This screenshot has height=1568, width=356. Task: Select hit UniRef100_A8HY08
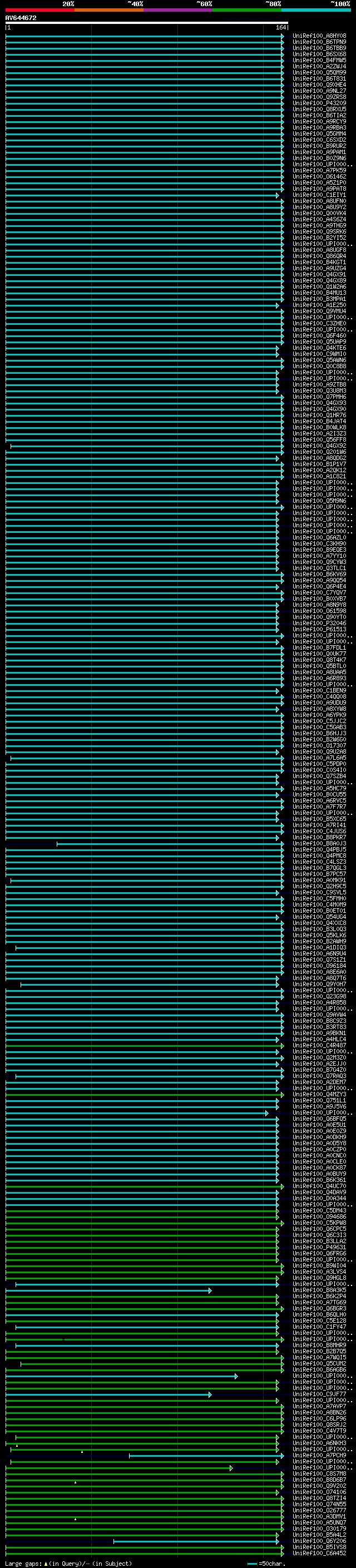(319, 36)
